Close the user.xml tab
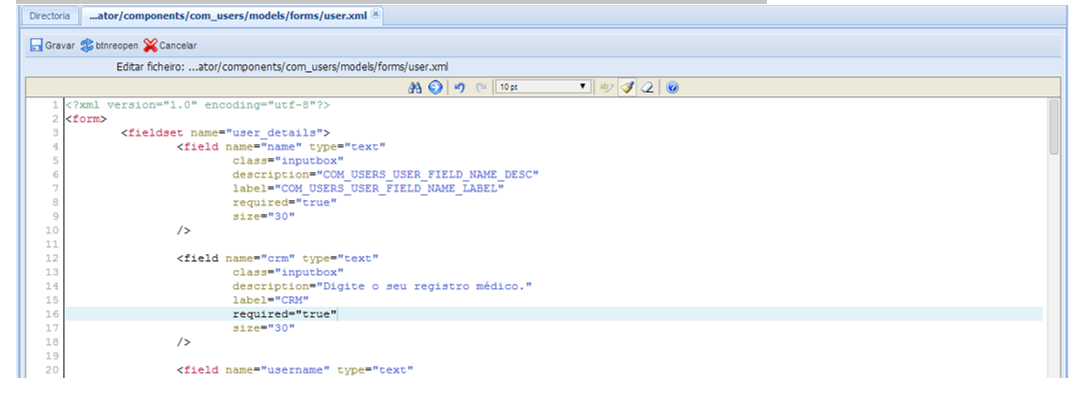Screen dimensions: 1087x394 tap(375, 14)
